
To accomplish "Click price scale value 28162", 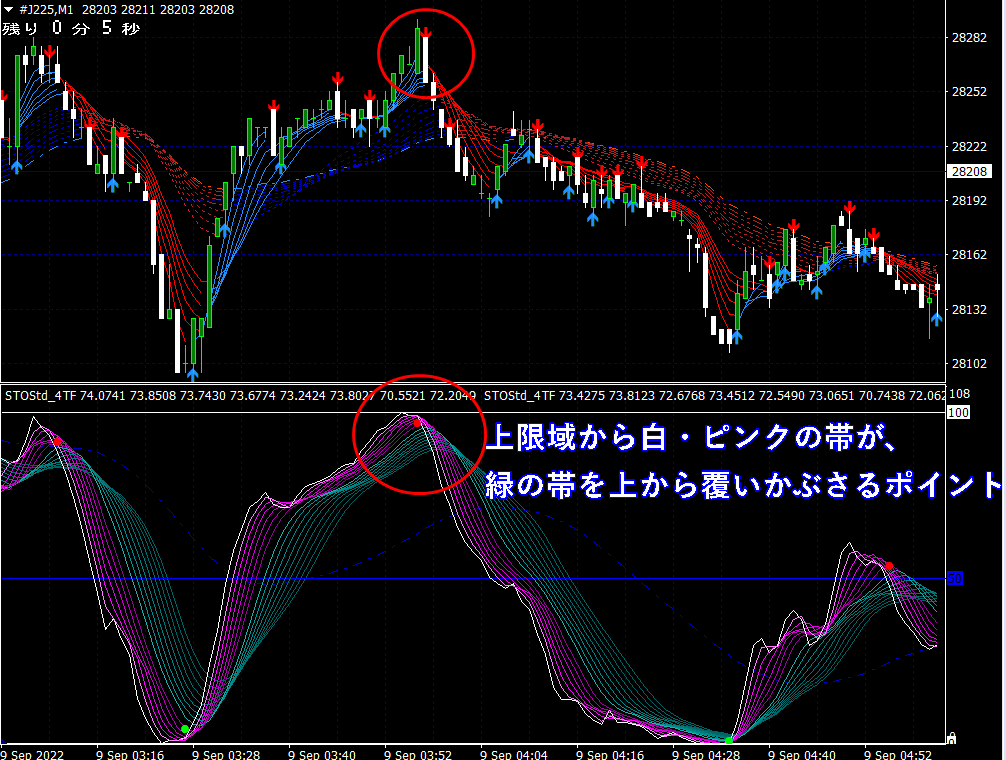I will pyautogui.click(x=969, y=255).
